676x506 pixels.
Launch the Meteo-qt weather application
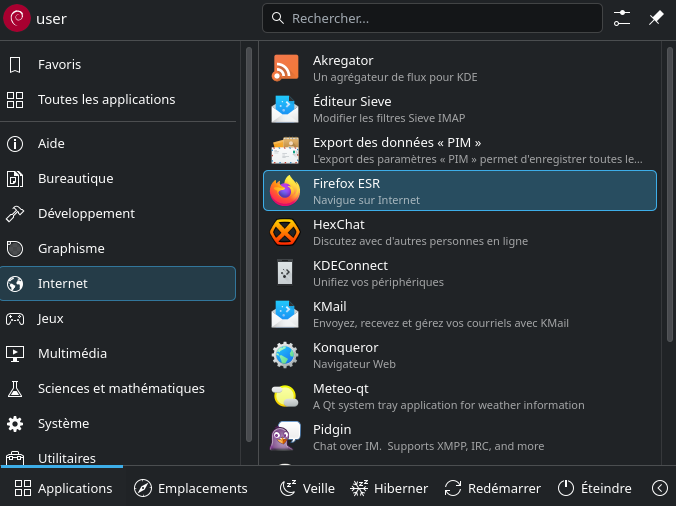click(x=459, y=396)
